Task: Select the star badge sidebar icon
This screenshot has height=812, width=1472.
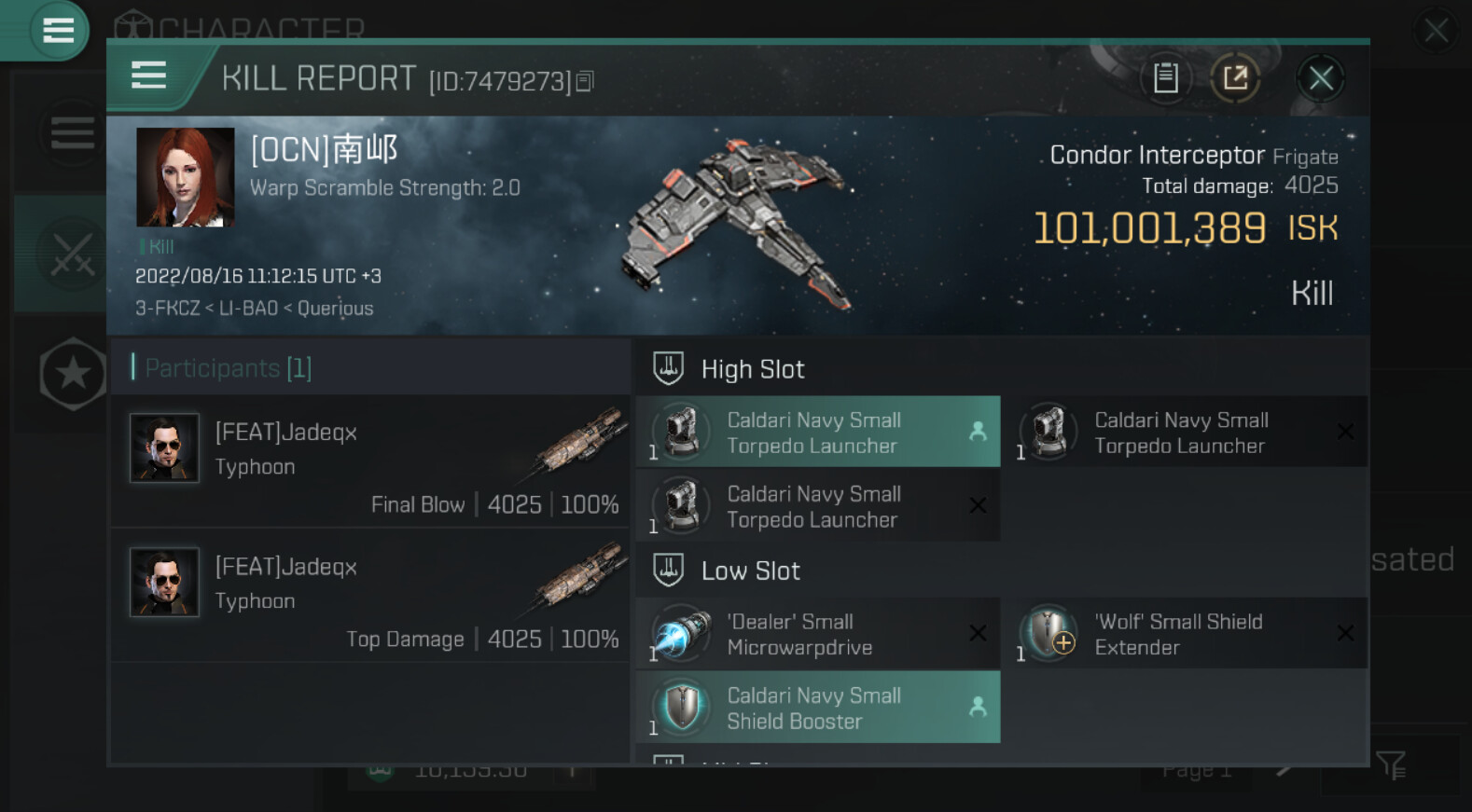Action: (x=73, y=374)
